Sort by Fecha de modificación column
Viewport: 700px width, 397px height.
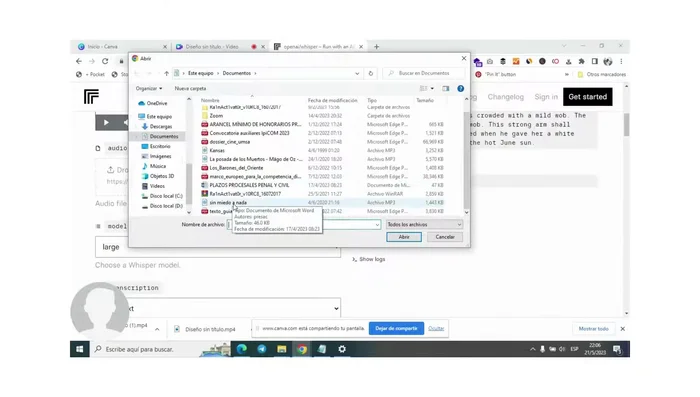pyautogui.click(x=333, y=100)
